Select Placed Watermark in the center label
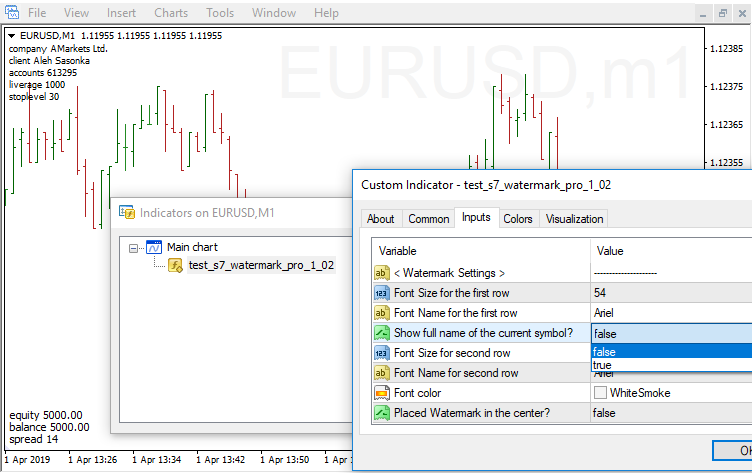752x473 pixels. 472,413
